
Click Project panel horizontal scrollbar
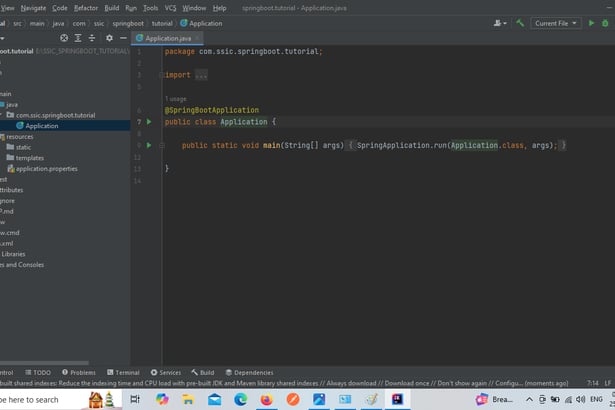(44, 363)
